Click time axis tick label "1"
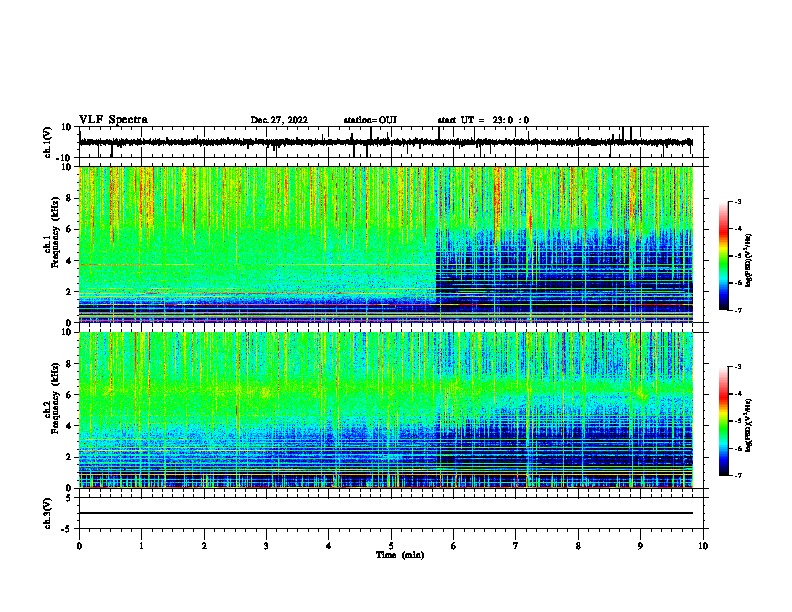This screenshot has height=612, width=792. click(x=141, y=546)
